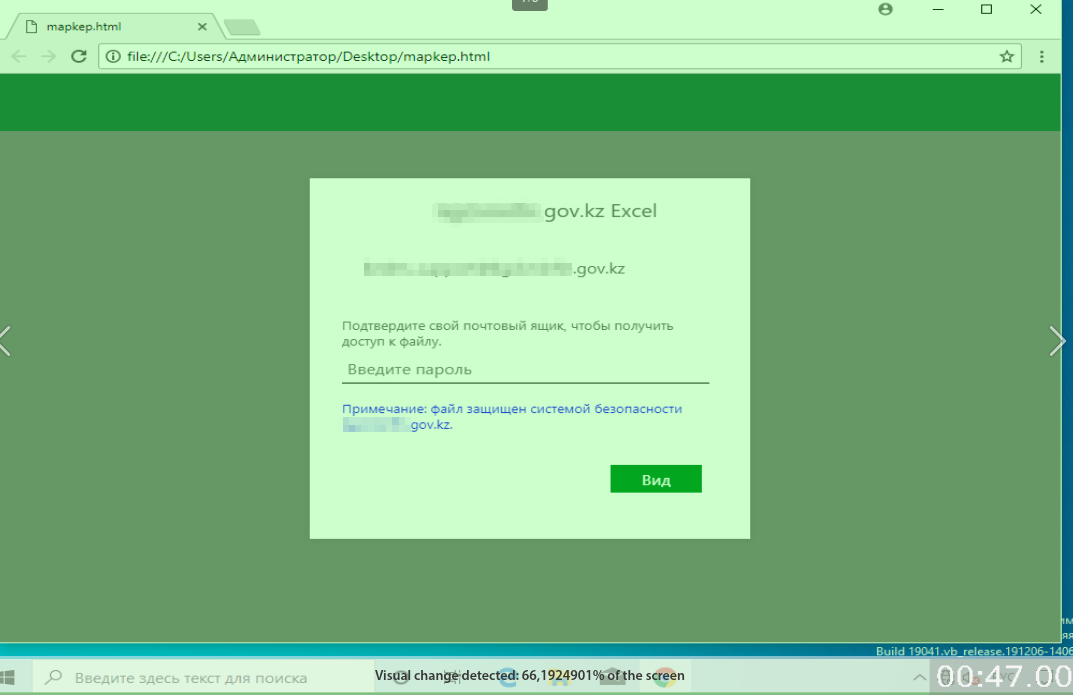
Task: Select the маркер.html tab
Action: point(113,27)
